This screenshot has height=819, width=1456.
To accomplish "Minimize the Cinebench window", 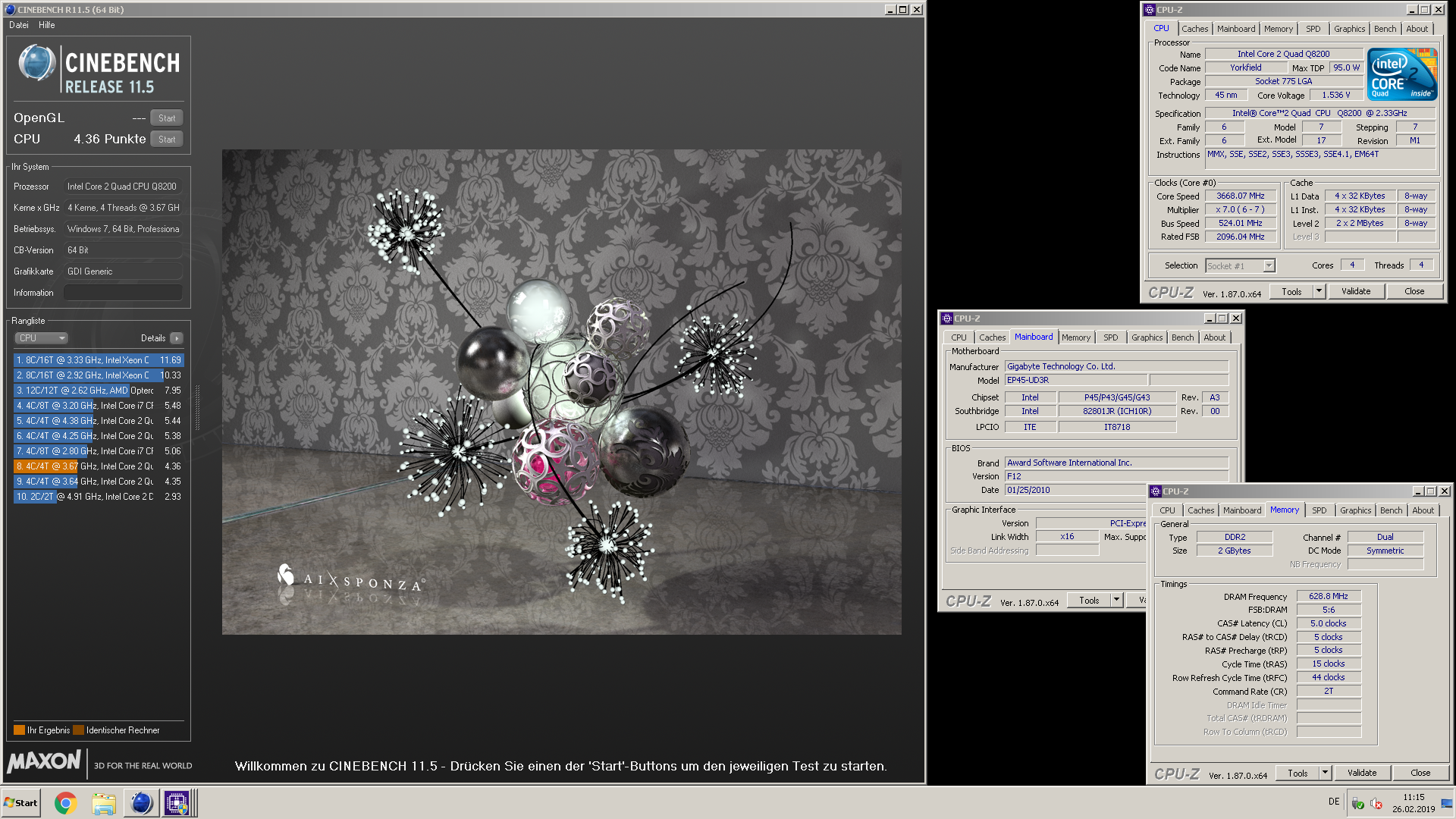I will tap(890, 10).
